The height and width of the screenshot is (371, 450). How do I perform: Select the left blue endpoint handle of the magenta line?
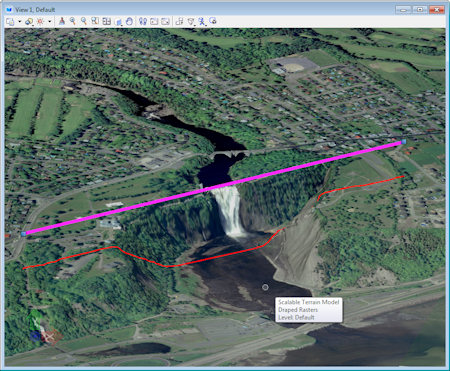pyautogui.click(x=23, y=234)
